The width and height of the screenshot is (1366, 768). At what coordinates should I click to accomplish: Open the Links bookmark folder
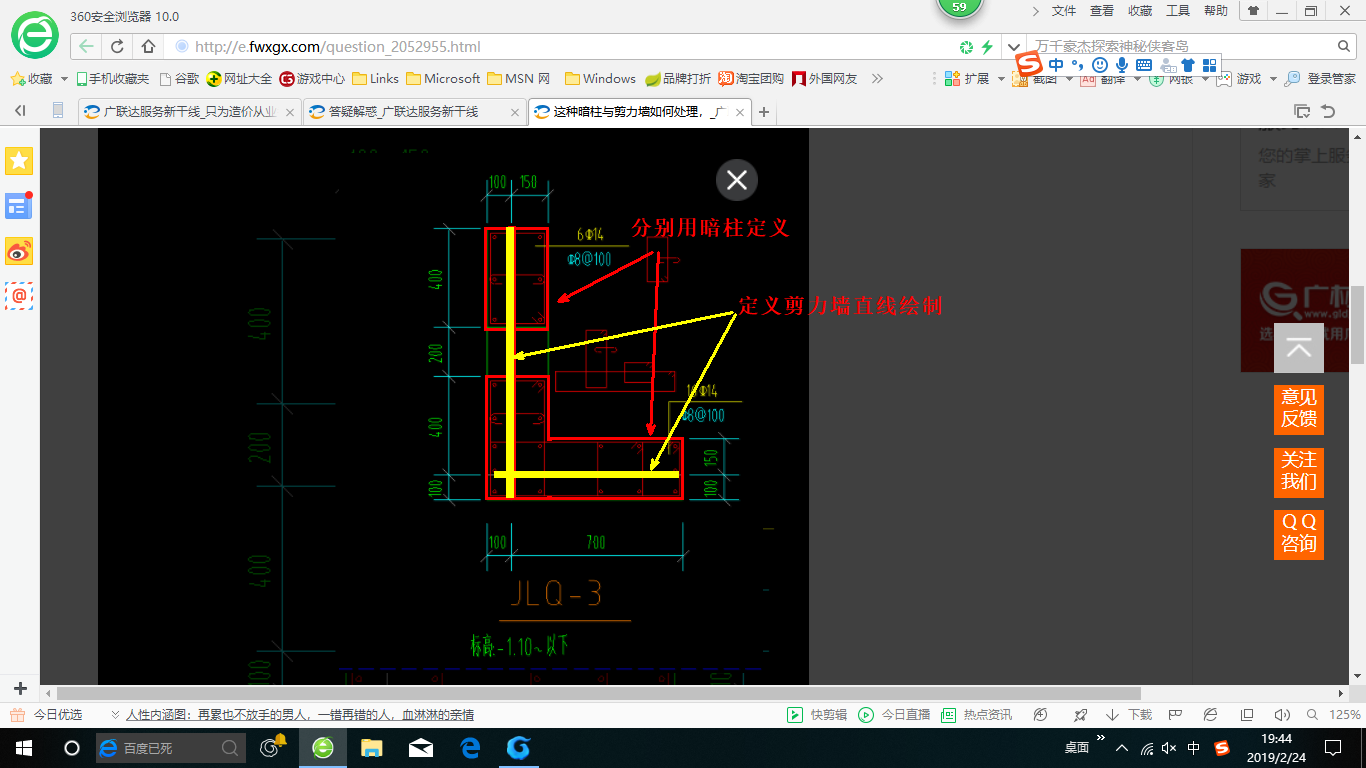(x=375, y=78)
